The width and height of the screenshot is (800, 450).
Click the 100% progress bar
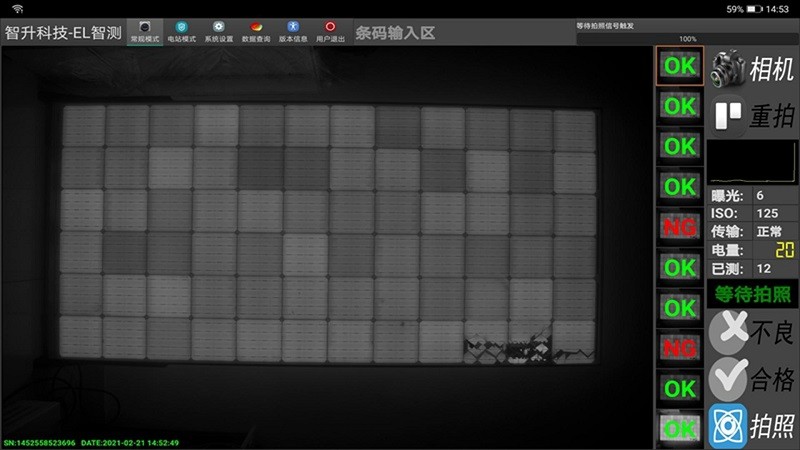pyautogui.click(x=687, y=39)
